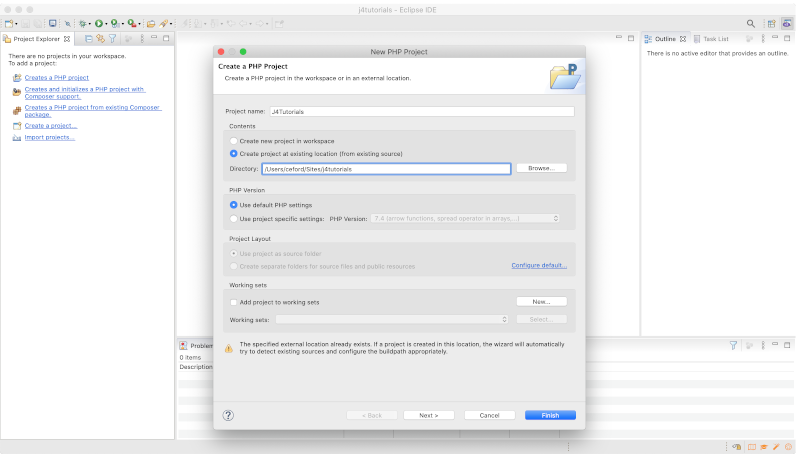Open the Configure default... link
Viewport: 800px width, 454px height.
coord(539,265)
